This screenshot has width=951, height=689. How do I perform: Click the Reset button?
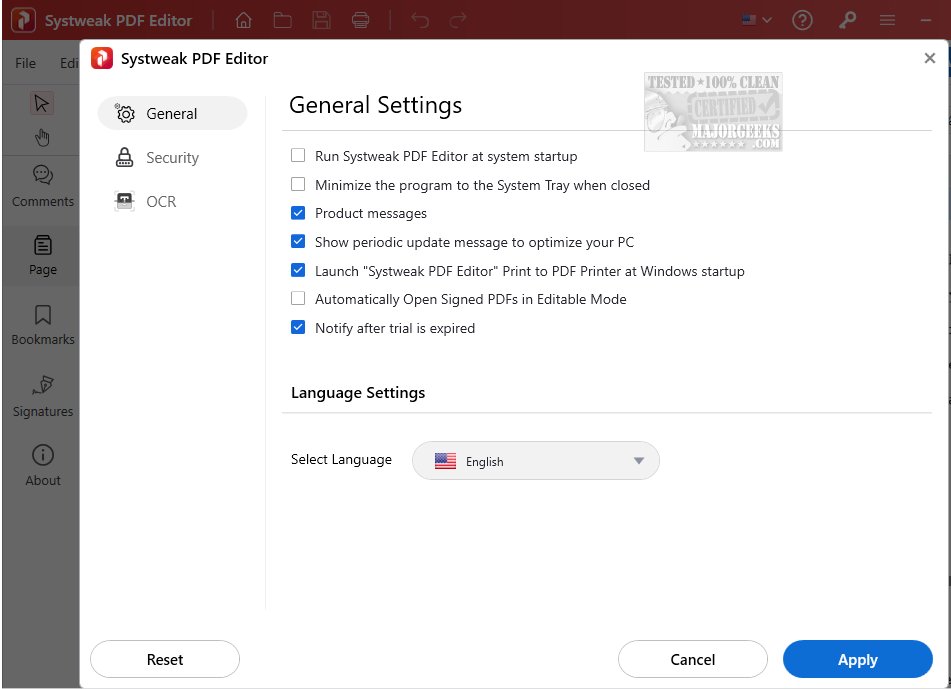point(165,660)
